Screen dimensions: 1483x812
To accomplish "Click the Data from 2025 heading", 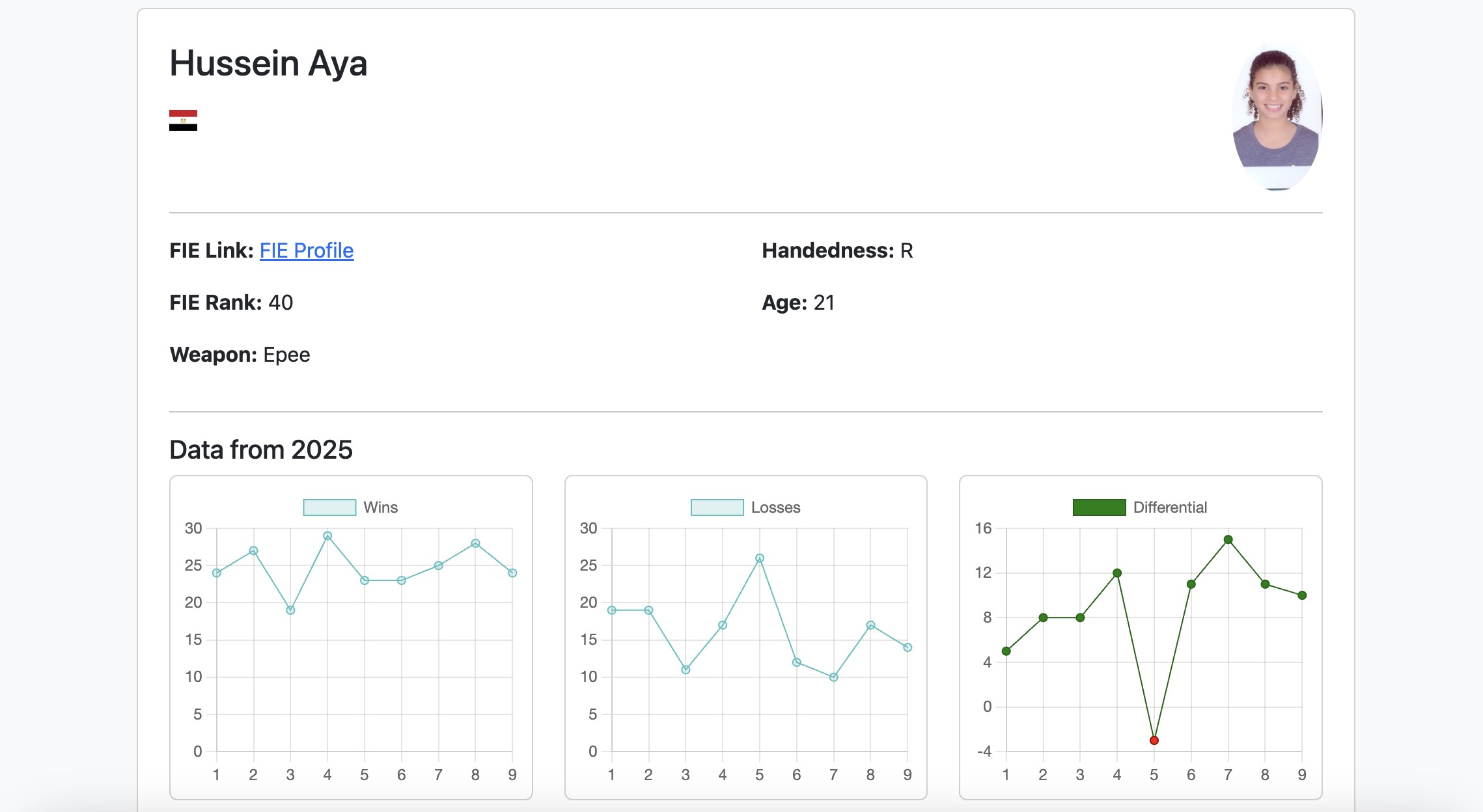I will [x=260, y=450].
